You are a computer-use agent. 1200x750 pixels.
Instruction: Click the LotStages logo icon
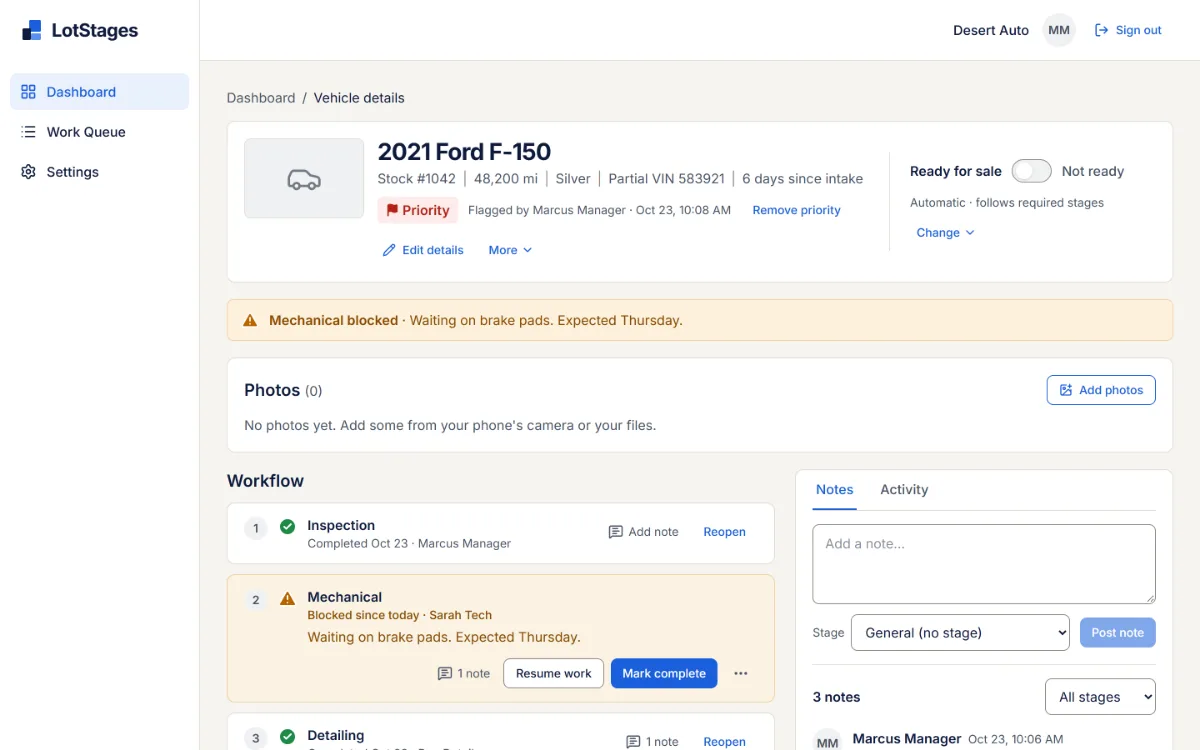32,31
